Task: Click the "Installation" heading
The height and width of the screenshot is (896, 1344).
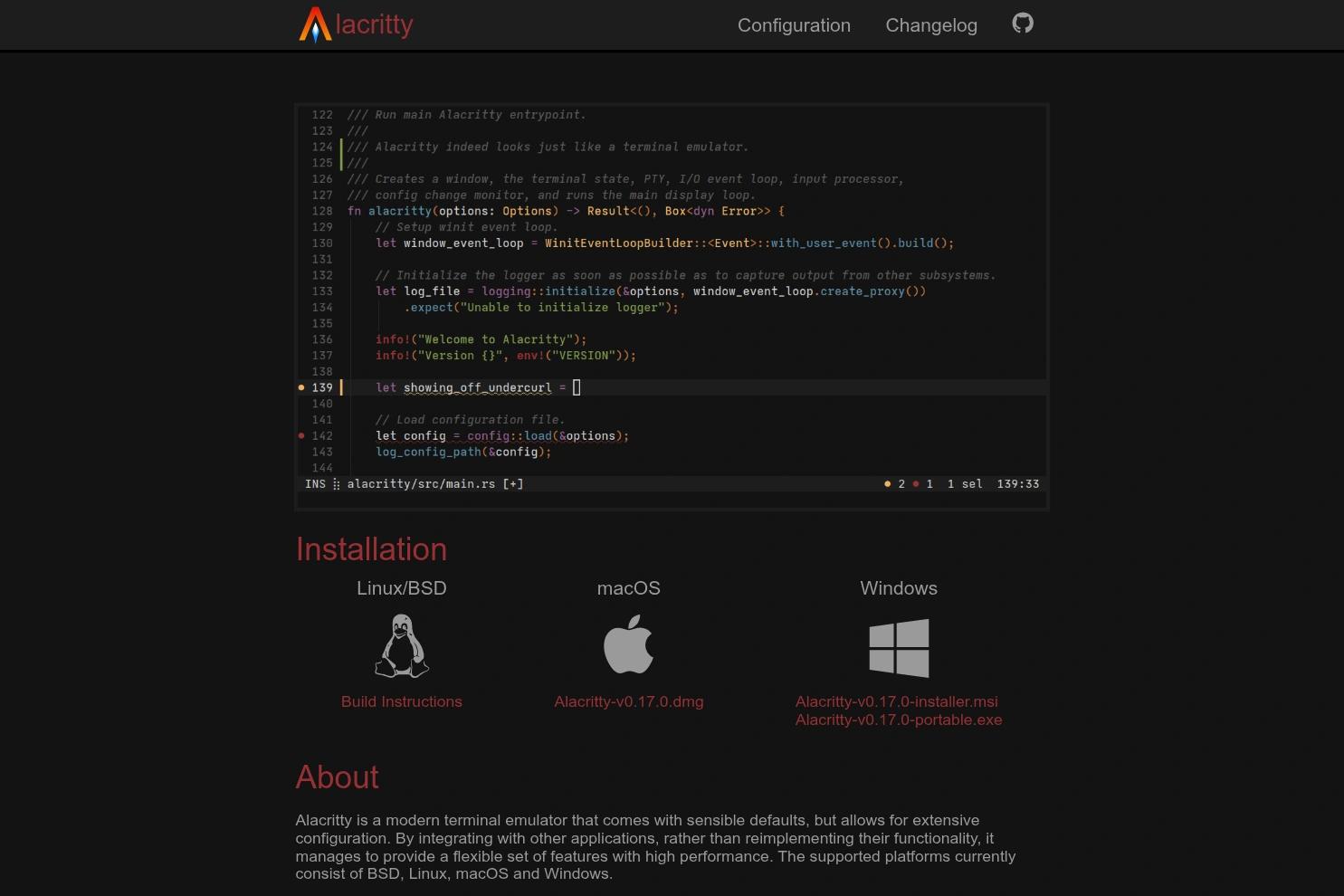Action: pyautogui.click(x=371, y=549)
